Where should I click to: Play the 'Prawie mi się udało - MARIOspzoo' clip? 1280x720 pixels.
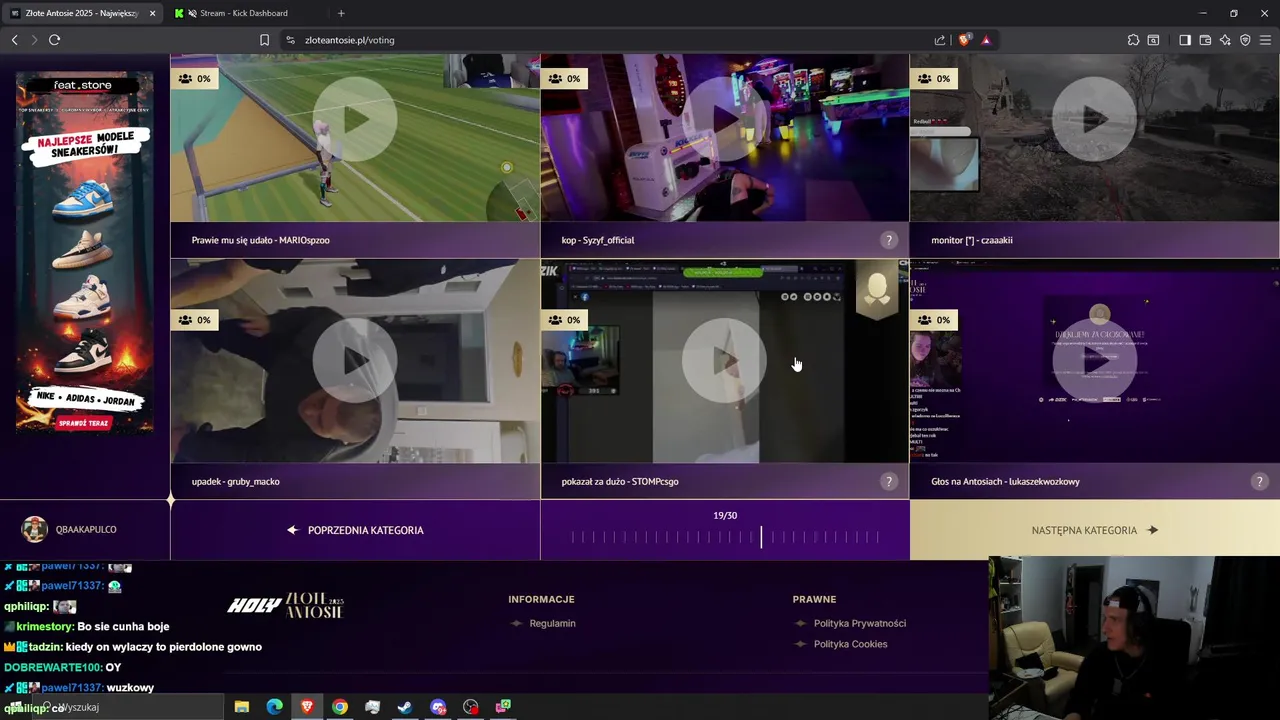click(x=355, y=119)
